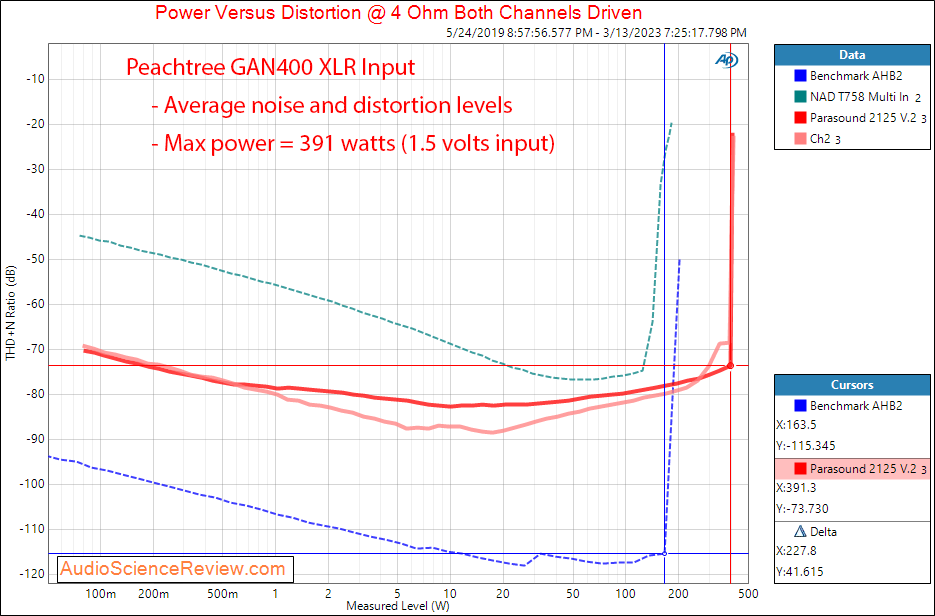Click the x-axis tick label 50
Image resolution: width=935 pixels, height=616 pixels.
[x=573, y=594]
